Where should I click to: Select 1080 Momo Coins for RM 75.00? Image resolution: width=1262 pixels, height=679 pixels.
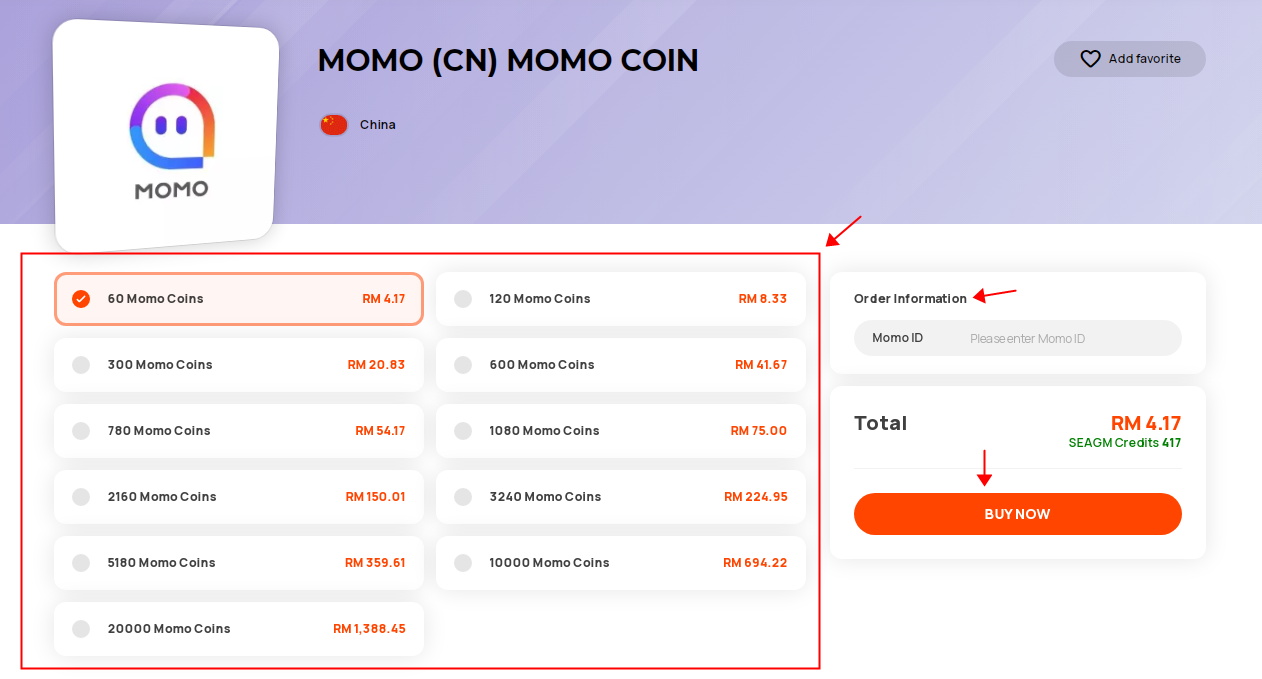coord(621,431)
